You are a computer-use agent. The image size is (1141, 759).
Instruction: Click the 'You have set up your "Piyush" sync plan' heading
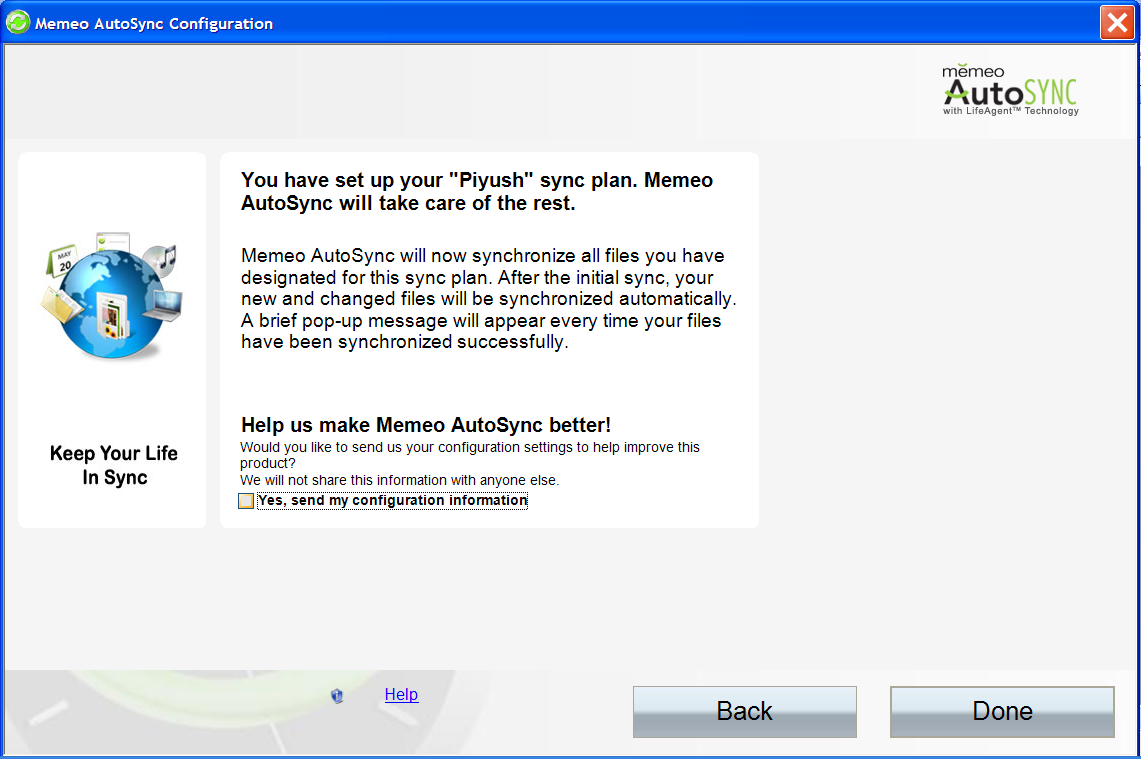(477, 191)
